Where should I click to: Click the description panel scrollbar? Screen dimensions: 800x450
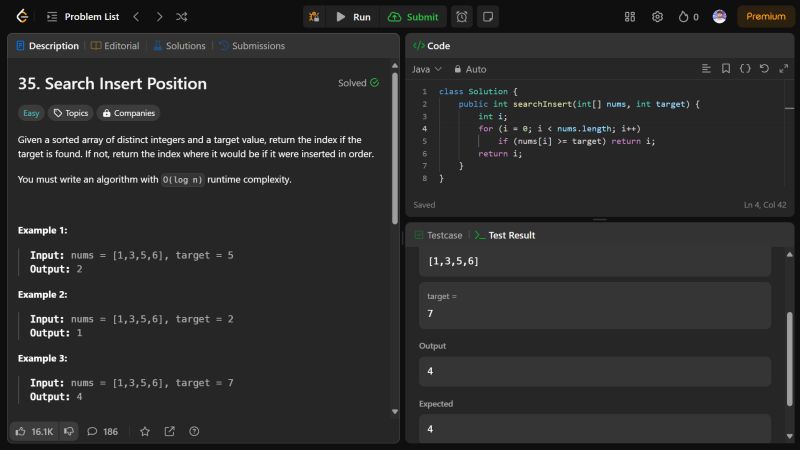(395, 148)
